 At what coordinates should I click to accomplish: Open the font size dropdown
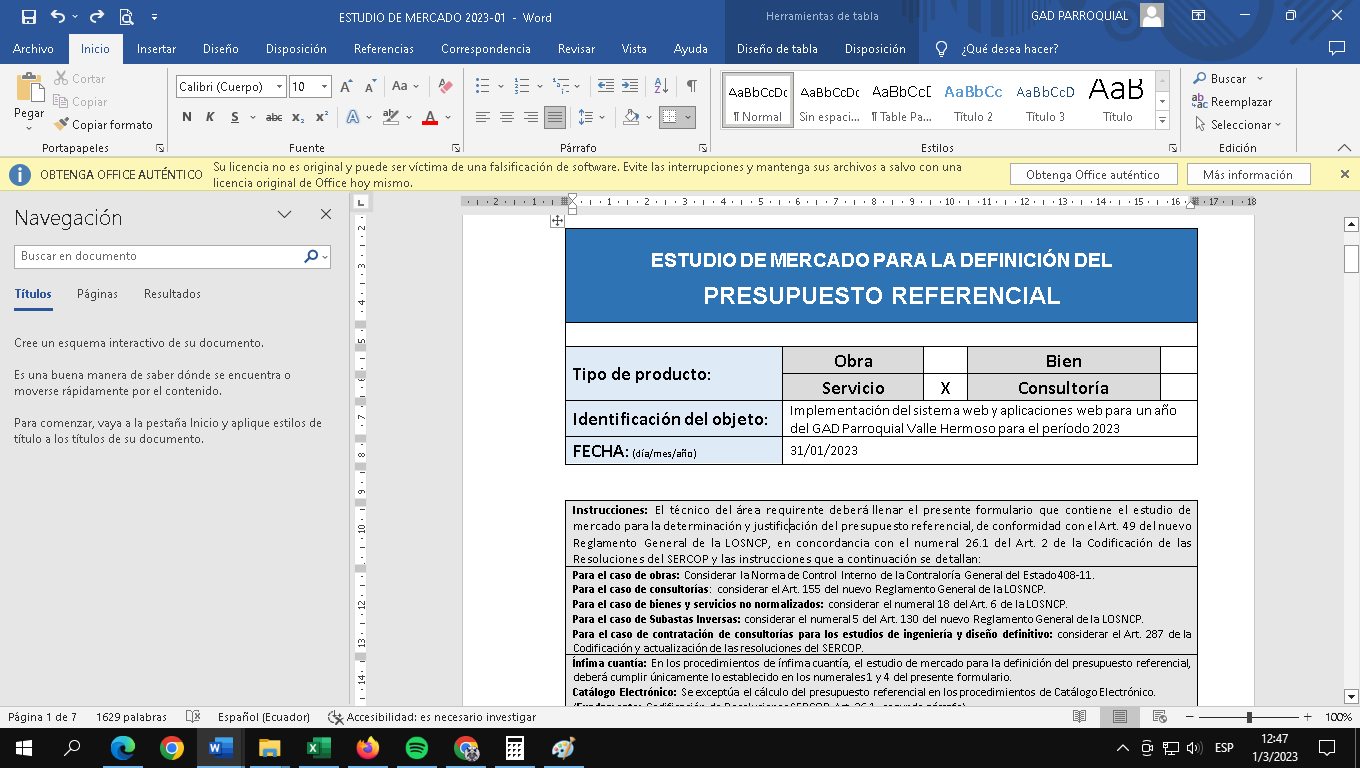coord(324,87)
